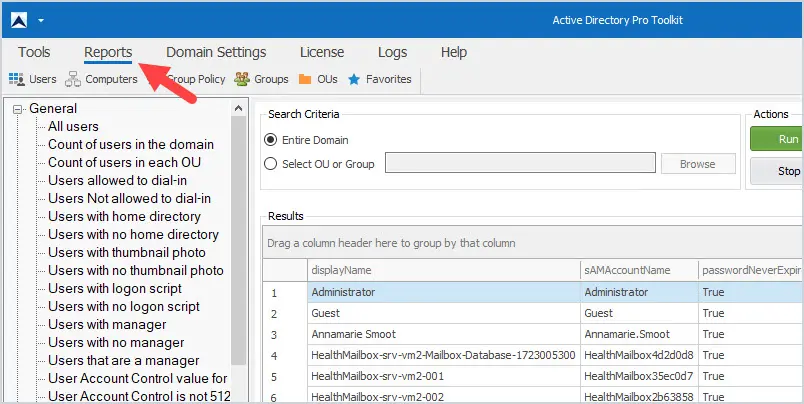Open the quick access dropdown arrow beside the logo
The width and height of the screenshot is (804, 404).
click(41, 21)
